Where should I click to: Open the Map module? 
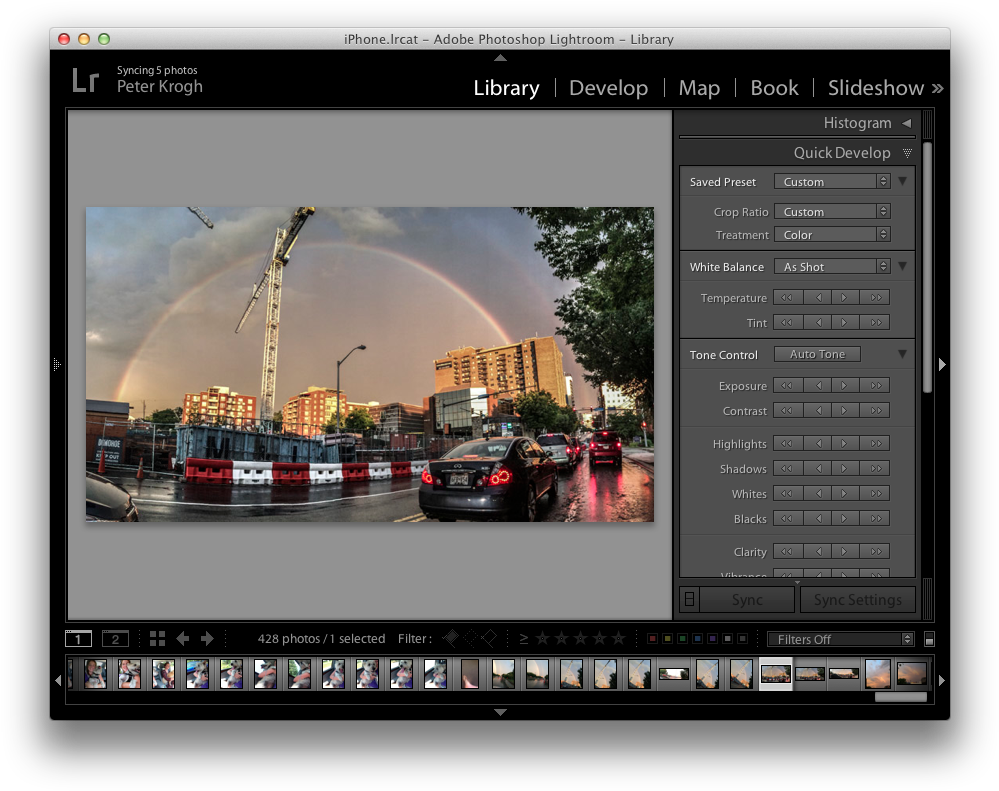699,88
